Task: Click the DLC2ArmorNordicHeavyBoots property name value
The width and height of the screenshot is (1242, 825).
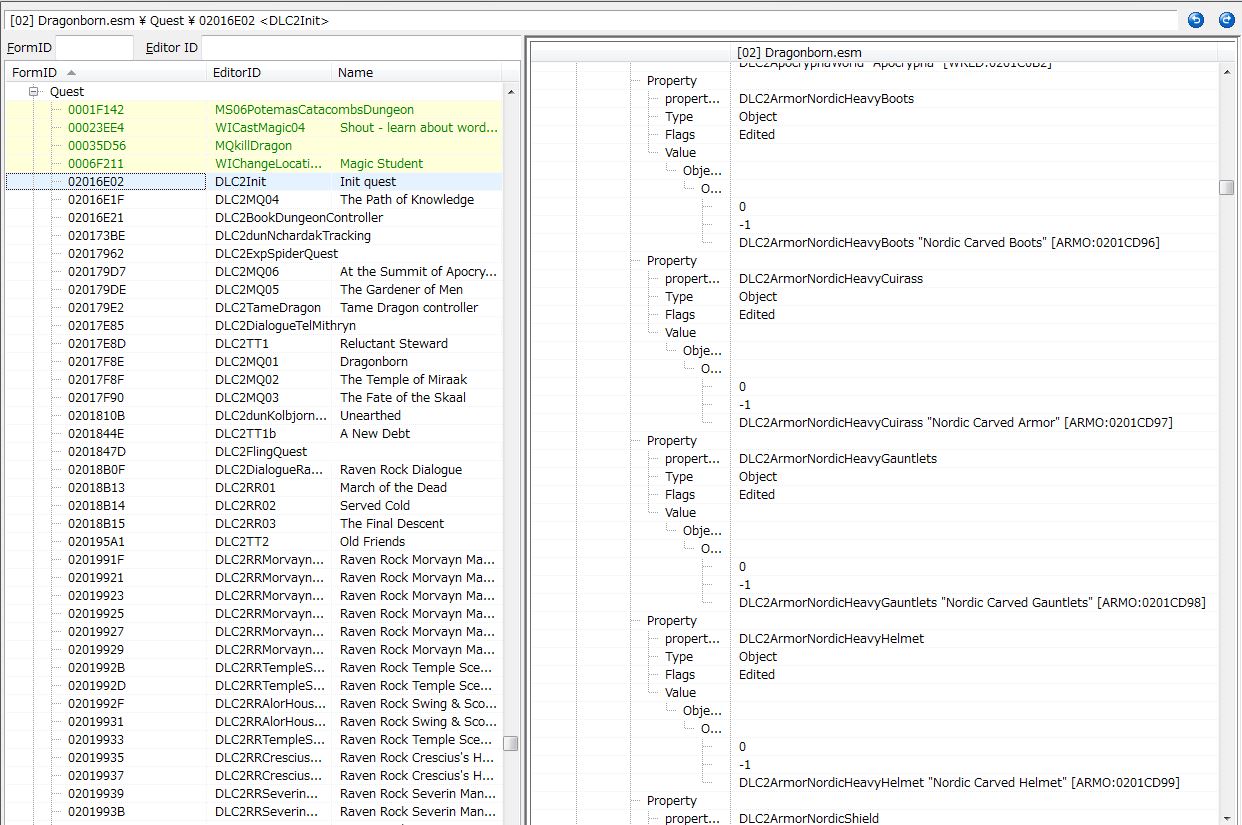Action: (826, 99)
